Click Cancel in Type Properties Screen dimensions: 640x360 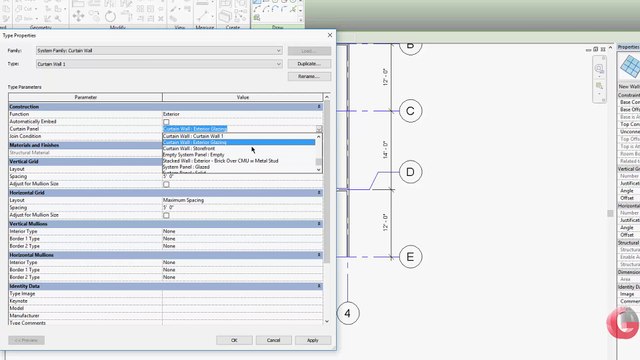[x=273, y=340]
